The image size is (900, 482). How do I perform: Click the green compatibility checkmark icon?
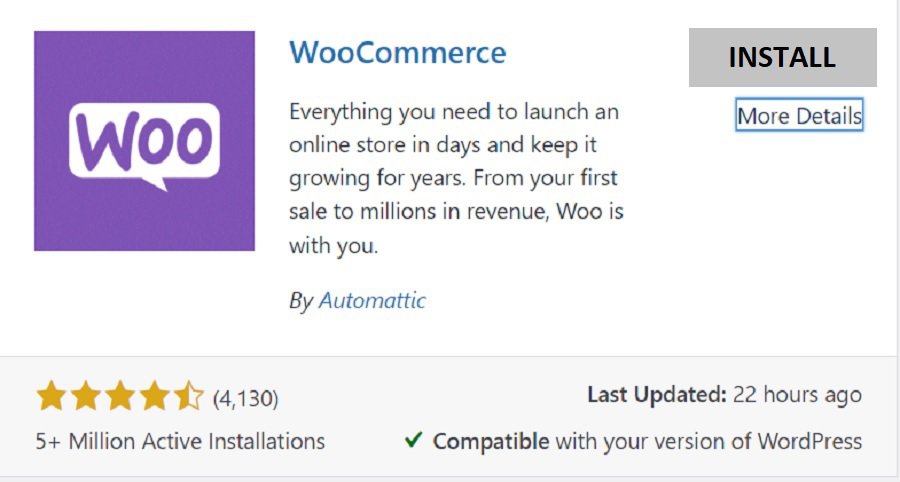click(x=412, y=440)
